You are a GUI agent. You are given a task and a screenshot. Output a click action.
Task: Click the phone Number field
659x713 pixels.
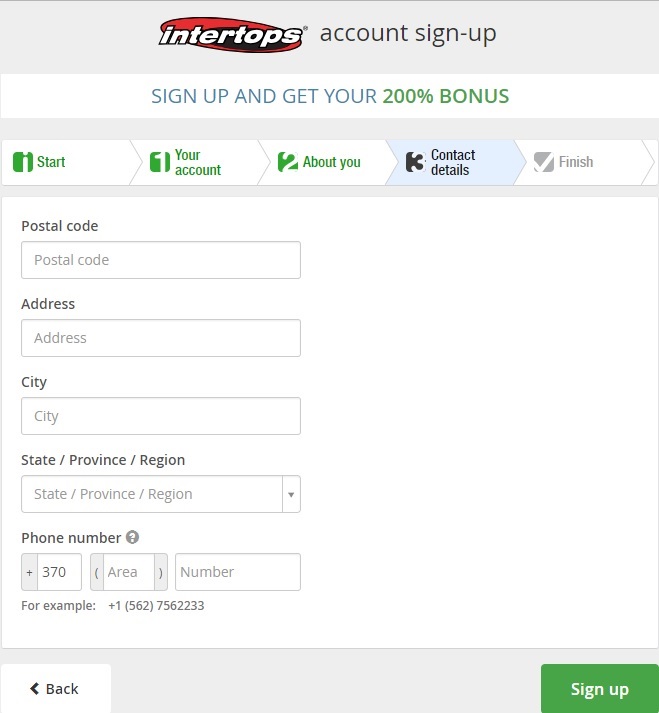pos(238,572)
